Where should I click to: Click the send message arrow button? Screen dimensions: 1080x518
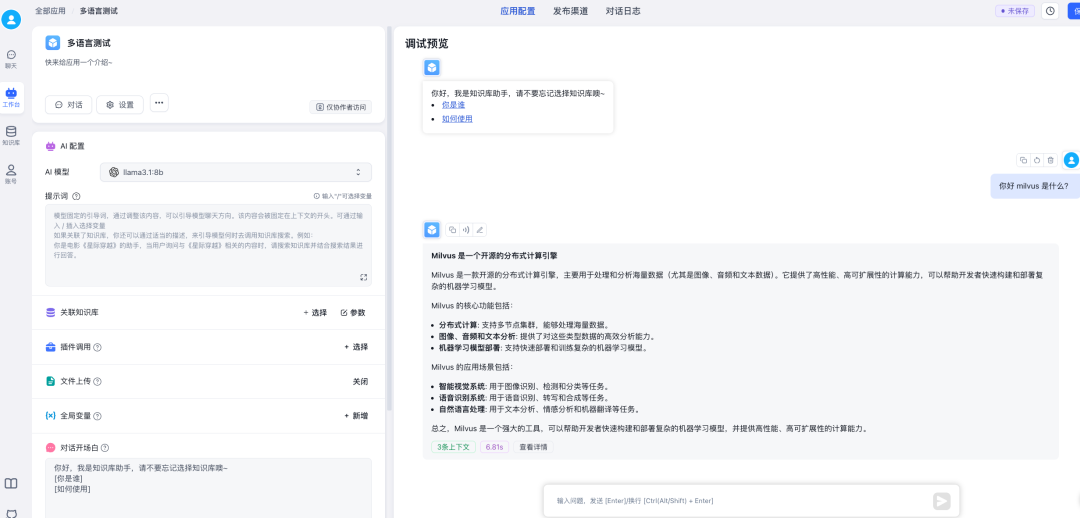(x=940, y=501)
